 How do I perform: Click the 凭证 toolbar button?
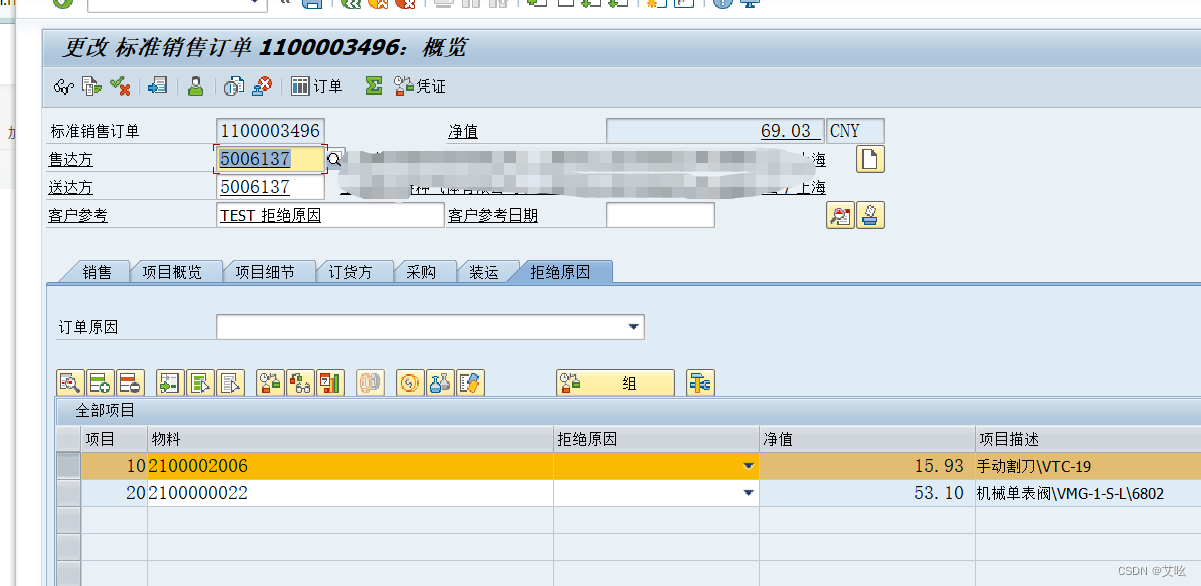tap(418, 86)
